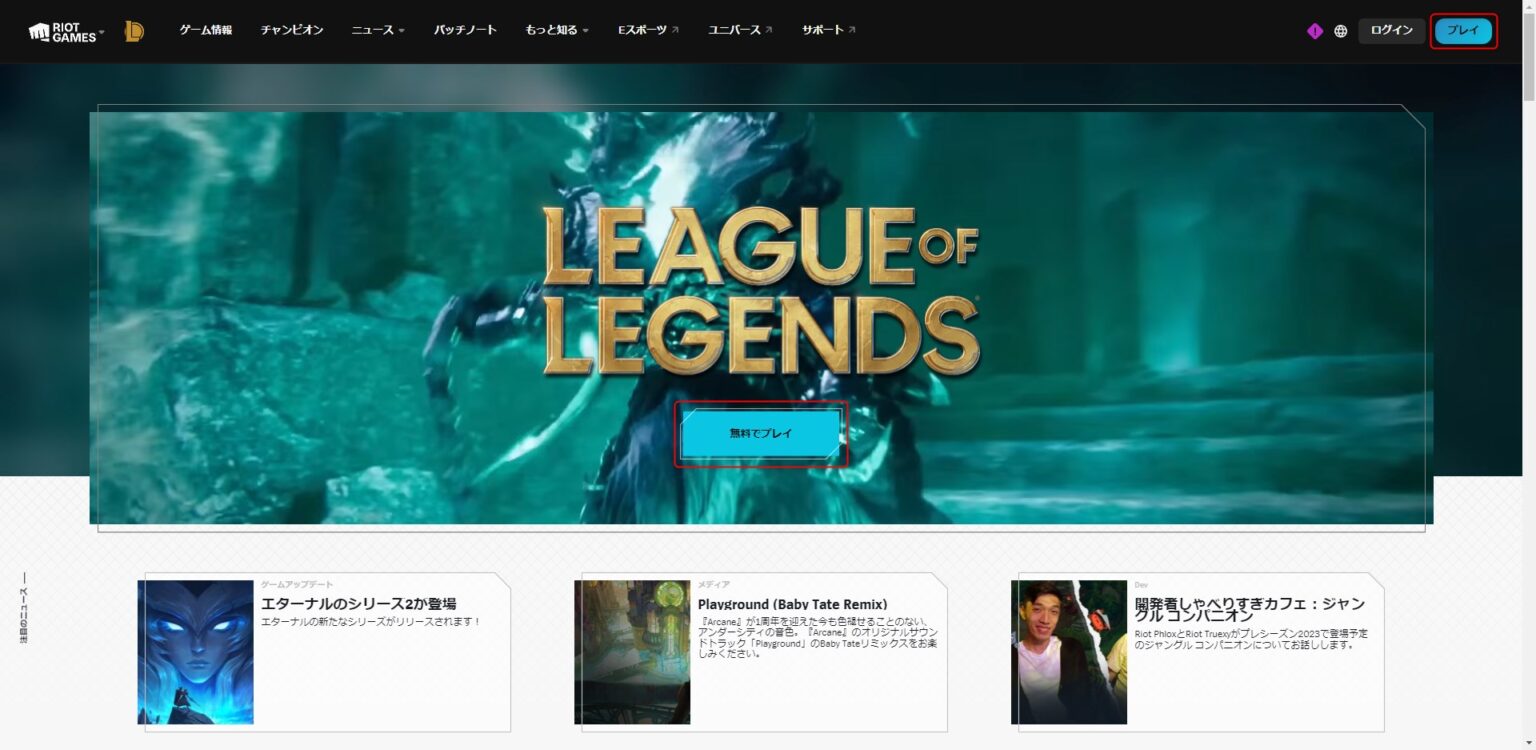
Task: Click the external-link arrow beside サポート
Action: point(852,29)
